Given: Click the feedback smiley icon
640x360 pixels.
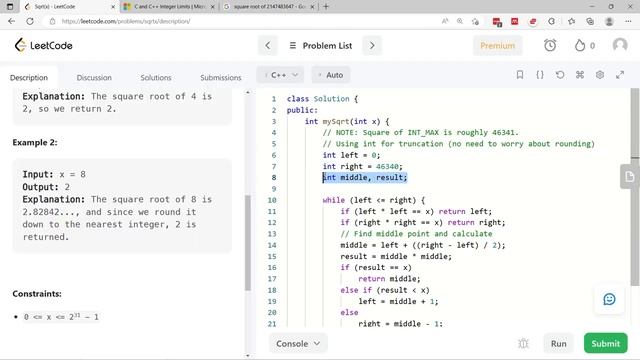Looking at the screenshot, I should pyautogui.click(x=609, y=299).
